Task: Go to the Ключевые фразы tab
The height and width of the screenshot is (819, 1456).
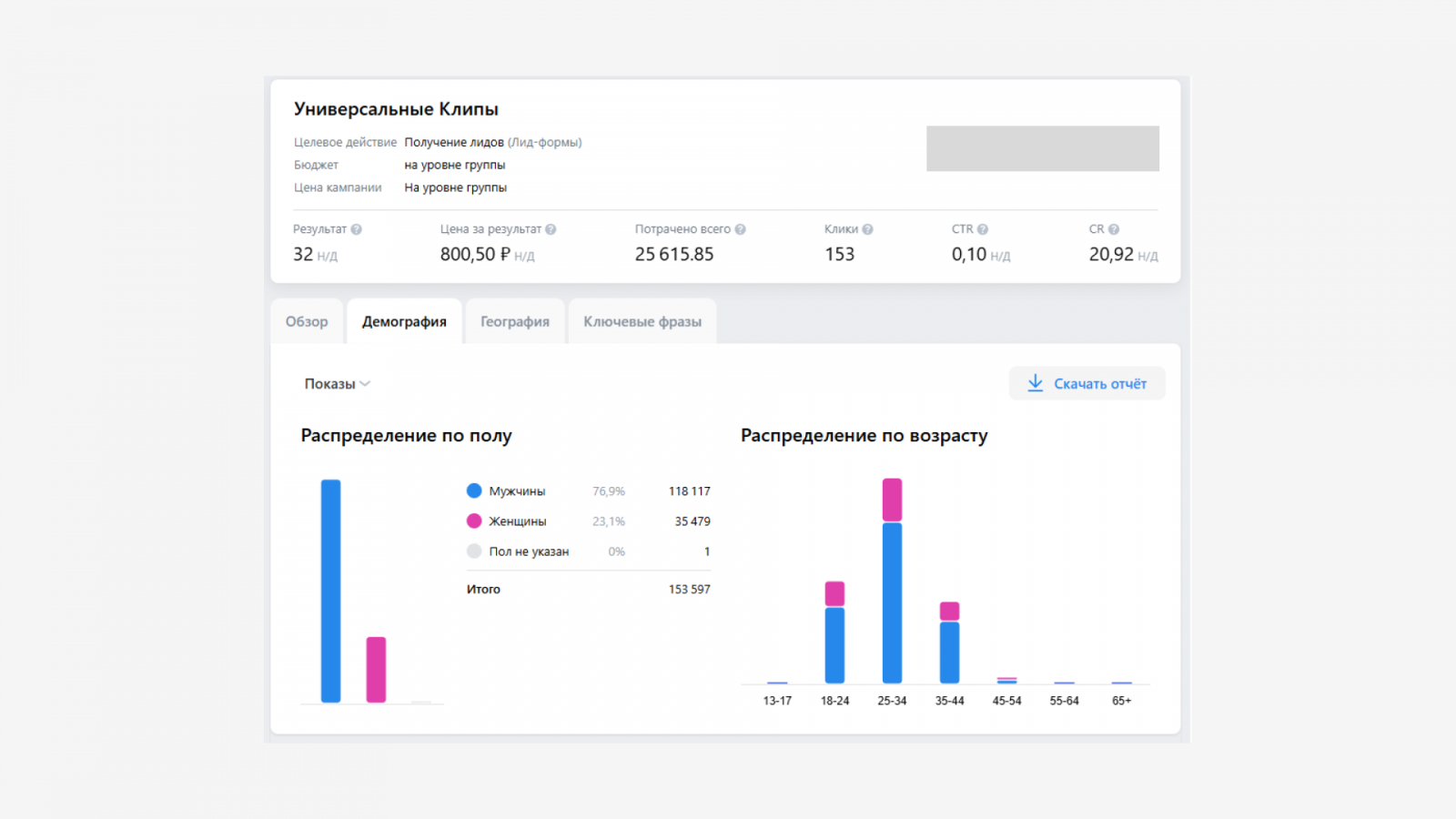Action: [x=642, y=321]
